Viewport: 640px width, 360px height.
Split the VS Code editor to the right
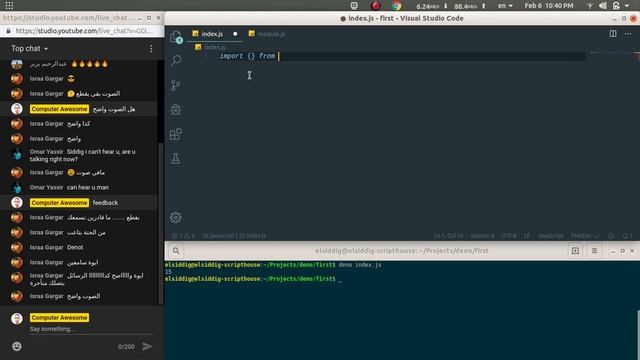(x=613, y=34)
